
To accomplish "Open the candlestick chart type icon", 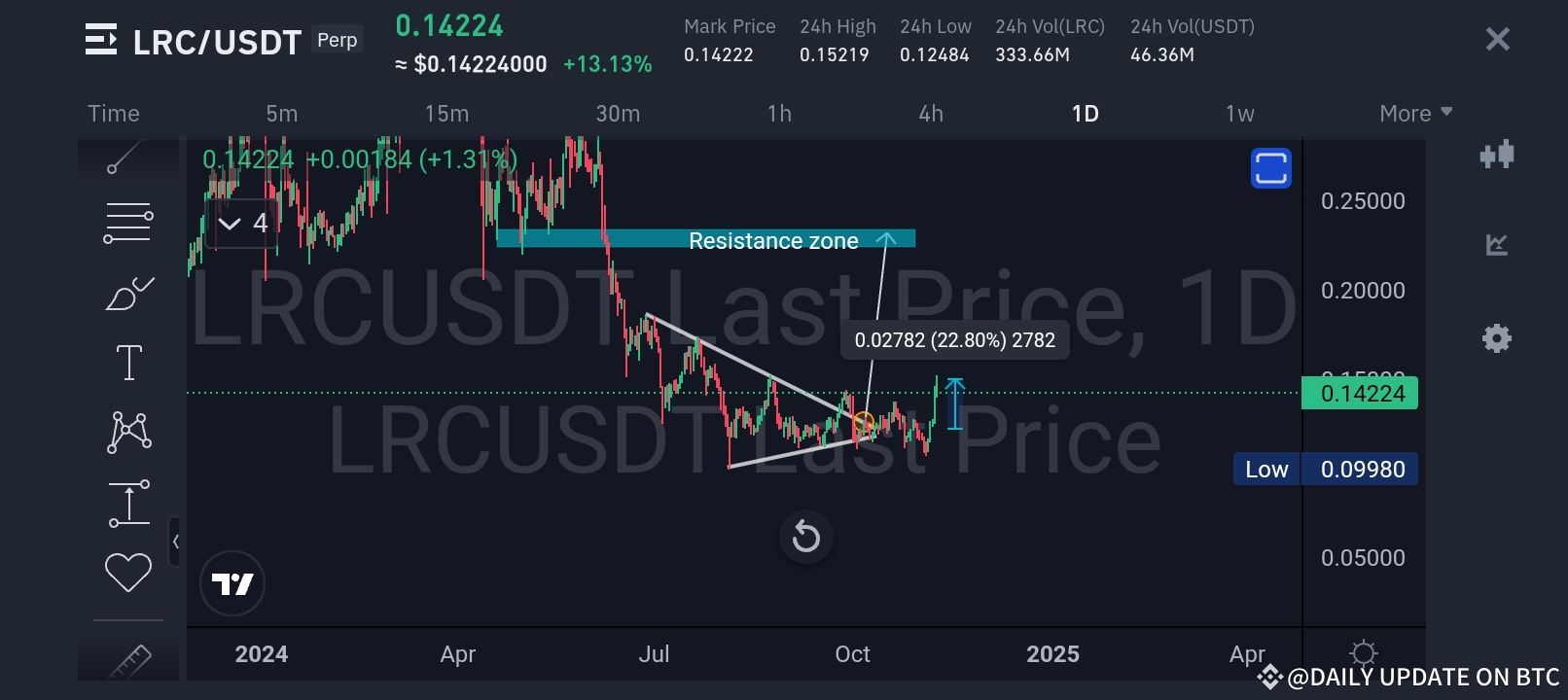I will pos(1496,155).
